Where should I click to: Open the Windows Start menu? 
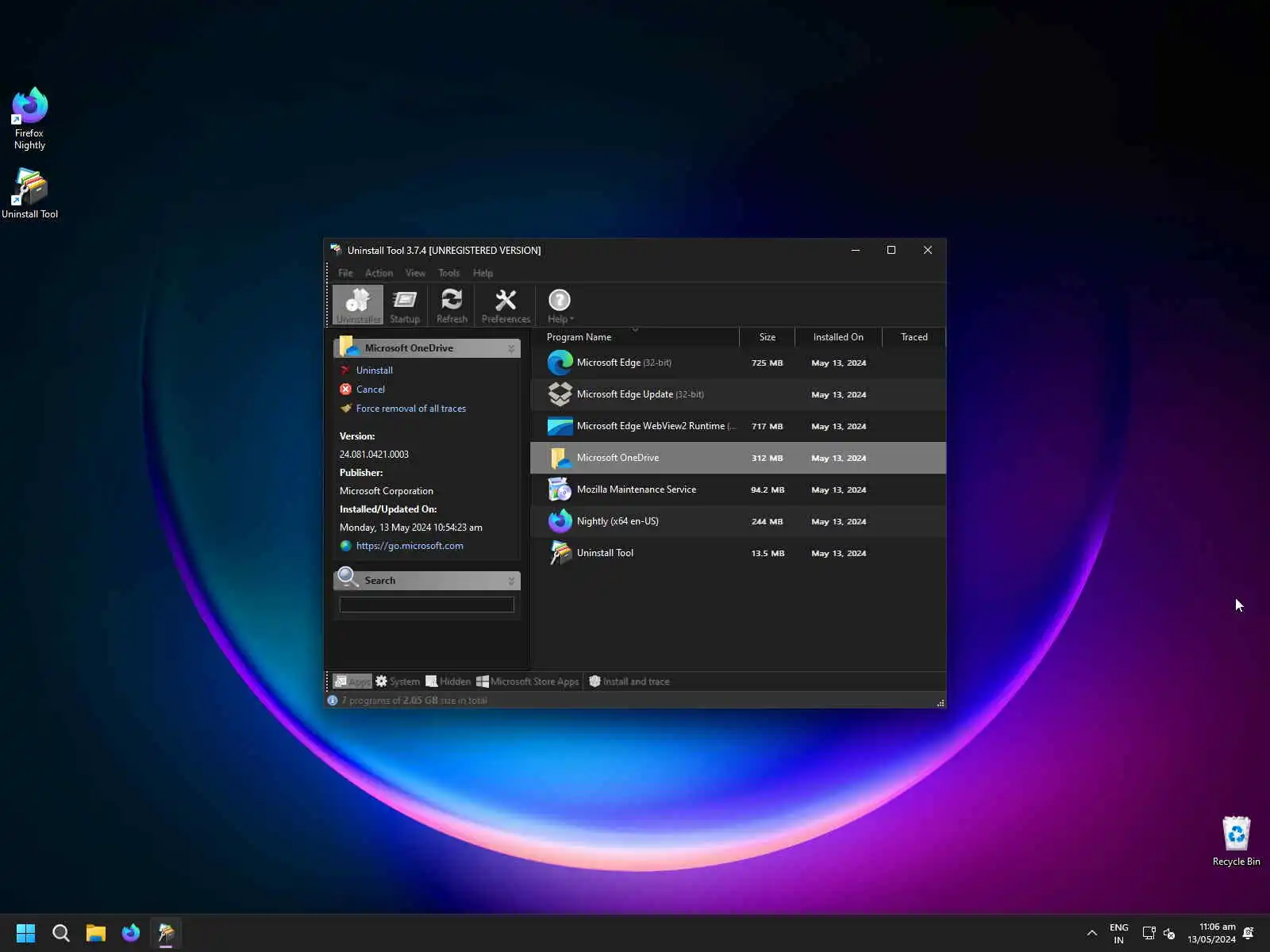25,933
